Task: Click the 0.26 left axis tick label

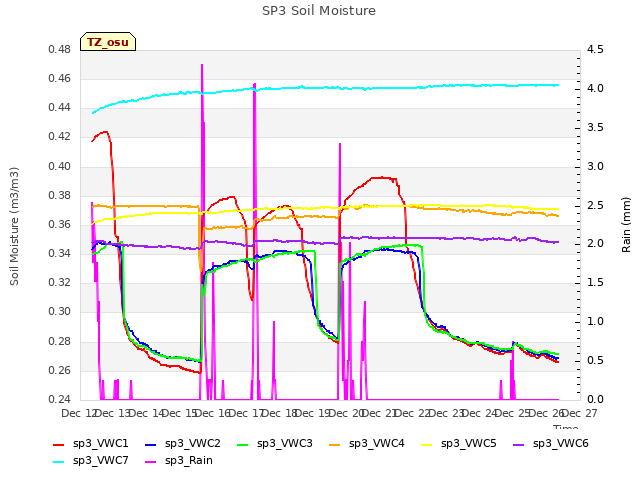Action: [x=60, y=370]
